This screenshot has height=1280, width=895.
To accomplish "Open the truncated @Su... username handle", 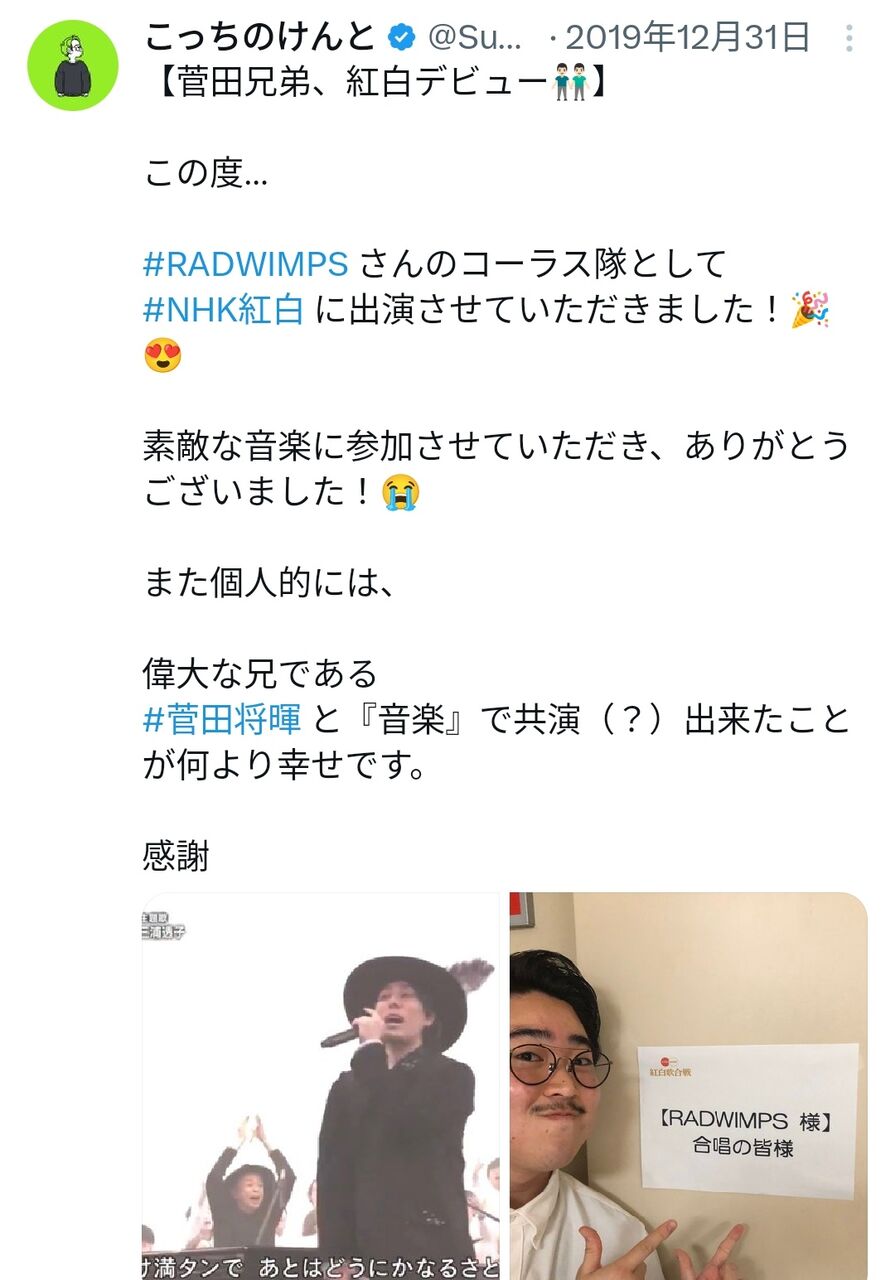I will pyautogui.click(x=475, y=39).
